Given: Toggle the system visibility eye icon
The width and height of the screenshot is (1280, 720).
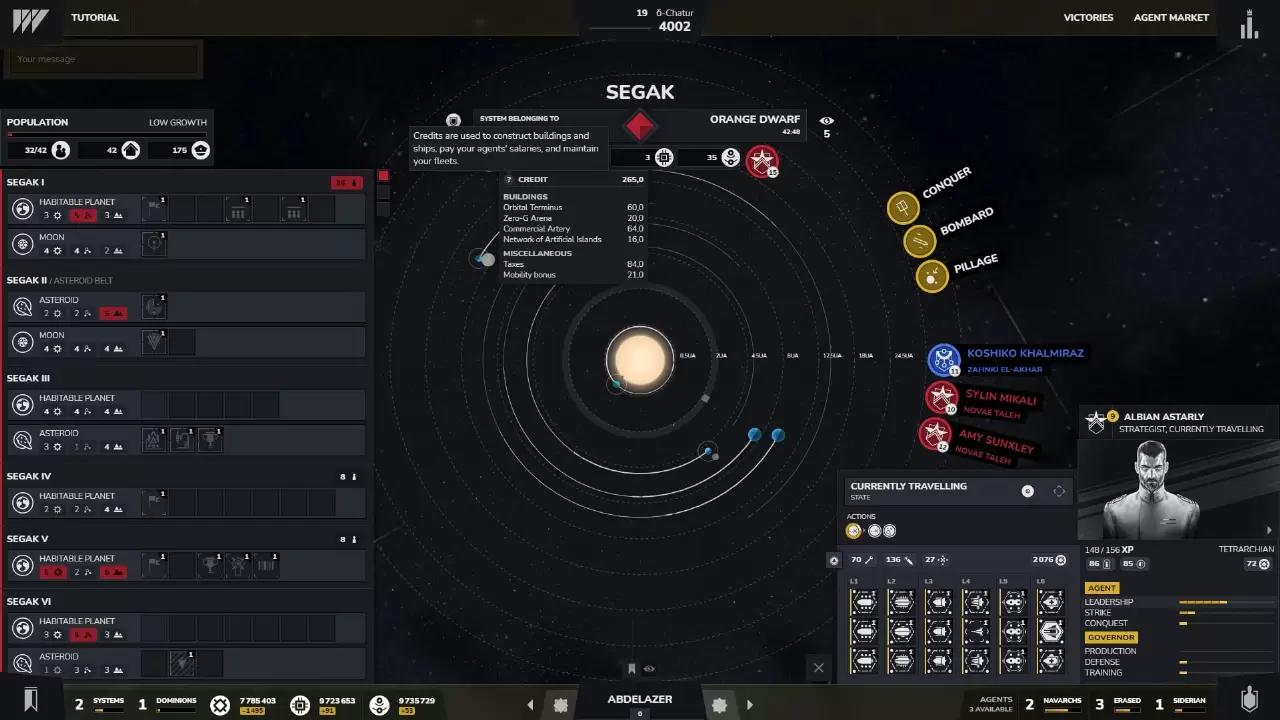Looking at the screenshot, I should pos(826,121).
